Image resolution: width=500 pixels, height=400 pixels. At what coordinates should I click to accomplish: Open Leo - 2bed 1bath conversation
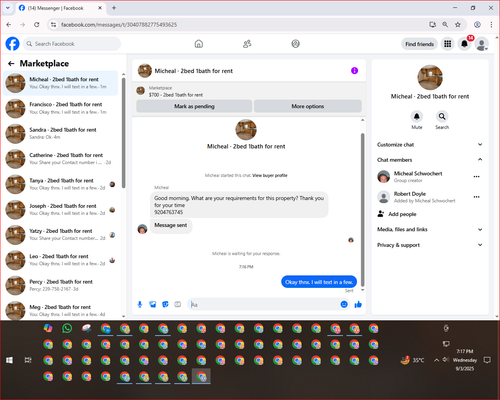[x=61, y=260]
